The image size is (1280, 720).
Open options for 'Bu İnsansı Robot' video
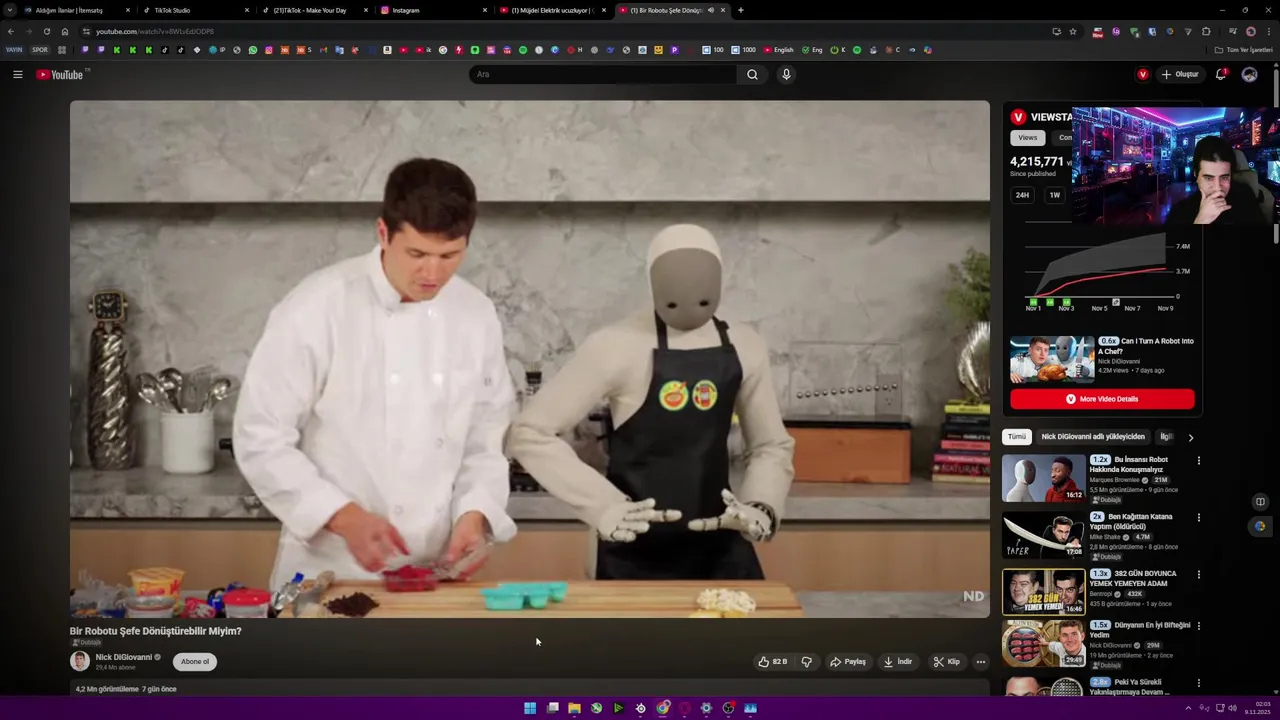1198,461
